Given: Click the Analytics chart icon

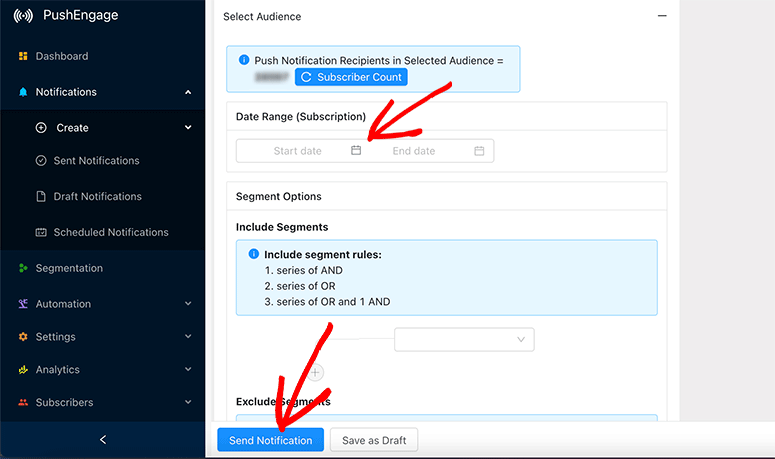Looking at the screenshot, I should pos(23,370).
